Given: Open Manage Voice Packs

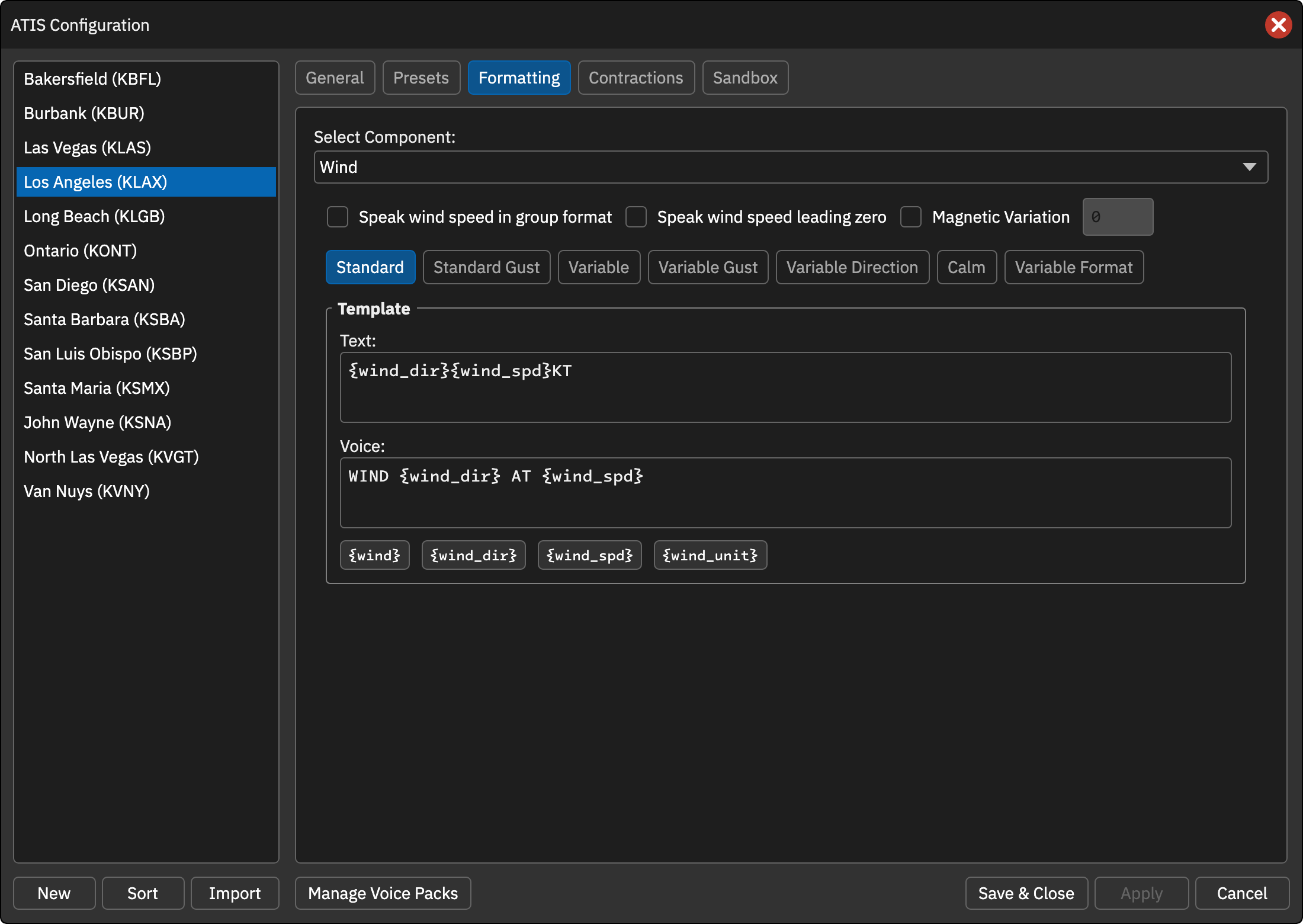Looking at the screenshot, I should (x=383, y=893).
